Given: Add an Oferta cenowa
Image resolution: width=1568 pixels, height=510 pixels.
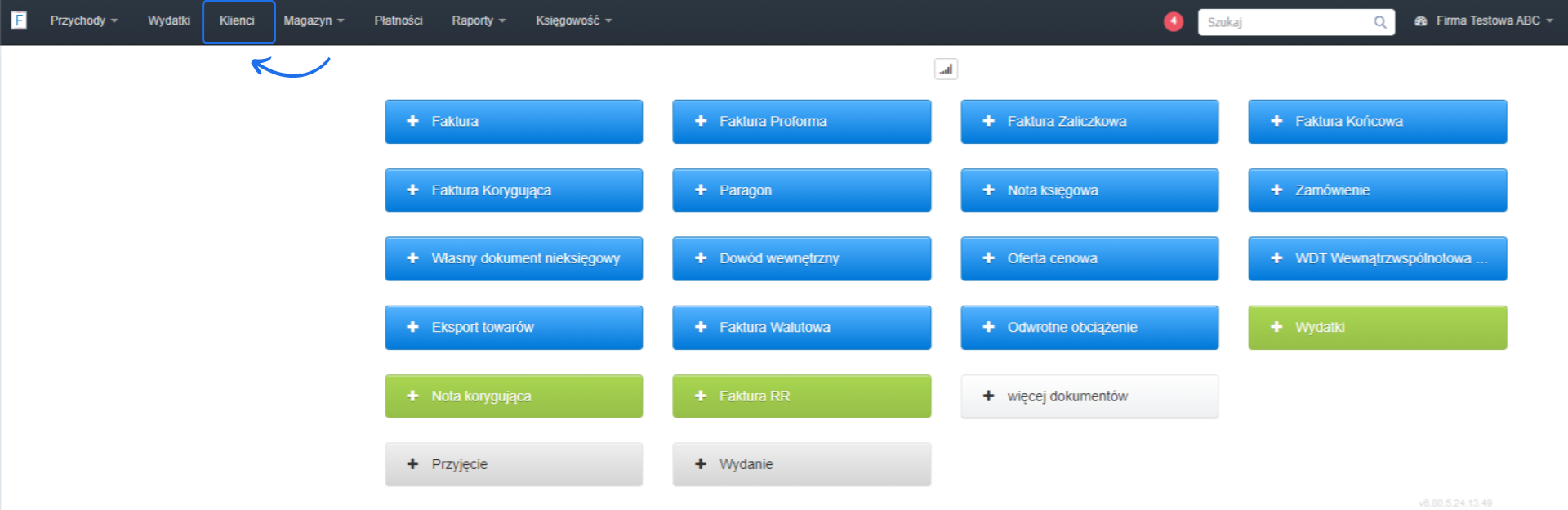Looking at the screenshot, I should [1089, 258].
